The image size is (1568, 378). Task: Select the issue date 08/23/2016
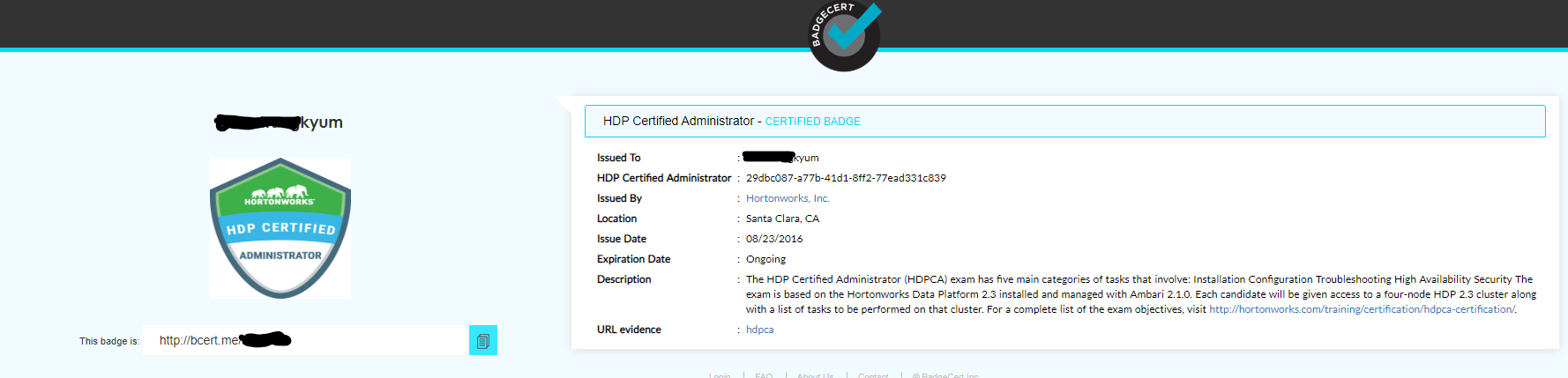point(774,239)
